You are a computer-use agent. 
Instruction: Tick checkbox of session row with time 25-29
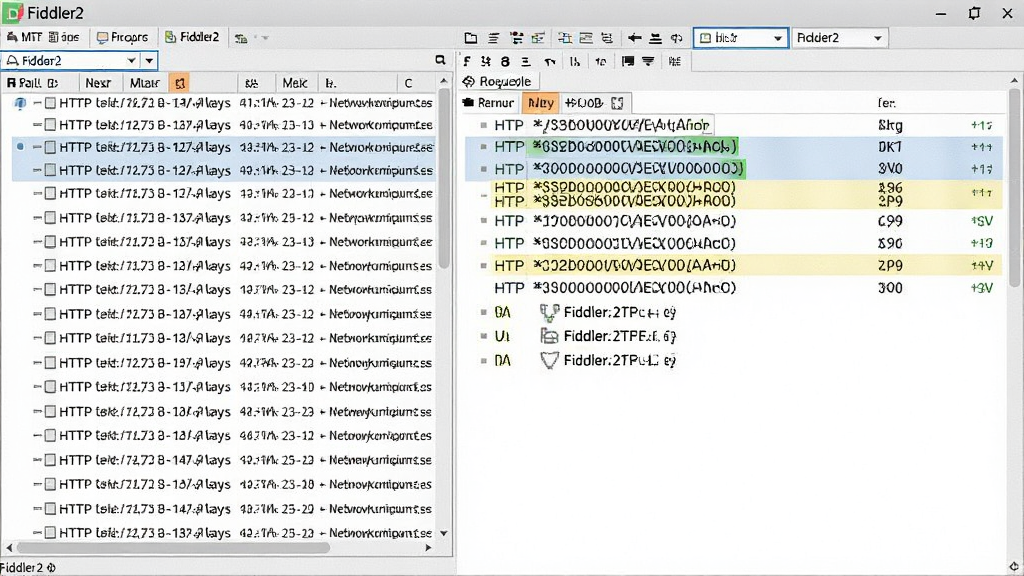pos(50,509)
